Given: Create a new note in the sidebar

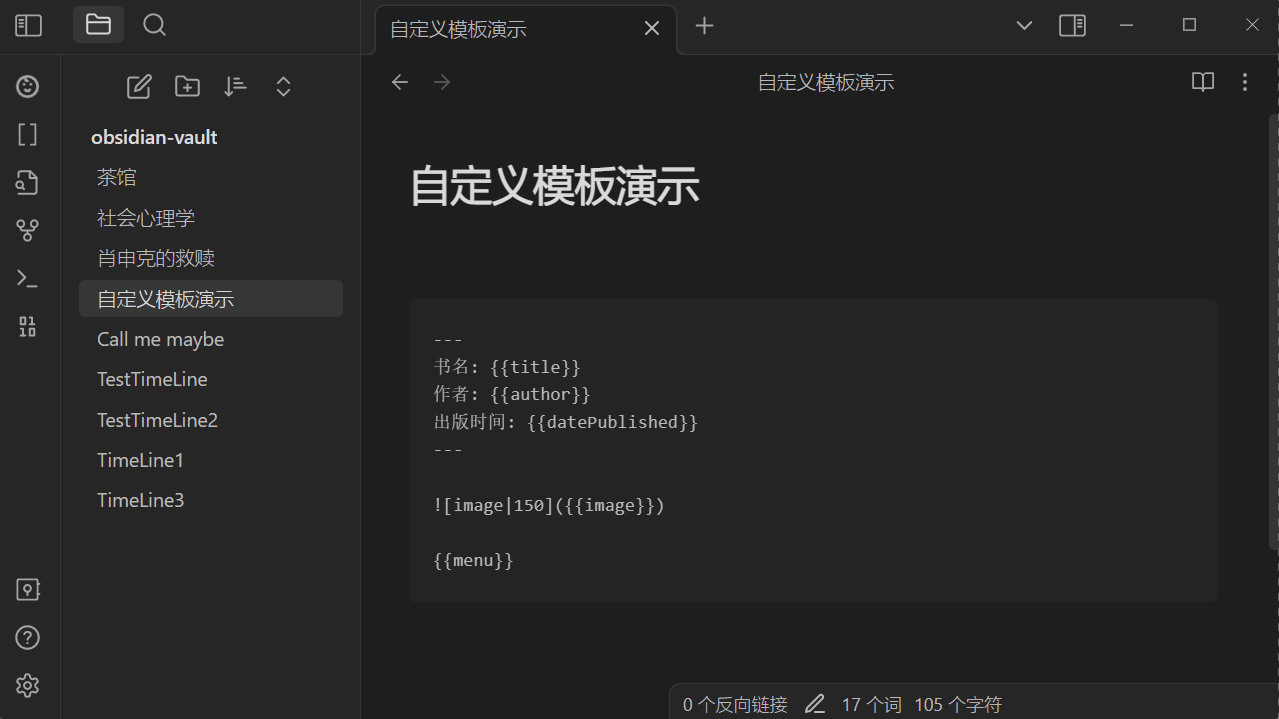Looking at the screenshot, I should 139,87.
